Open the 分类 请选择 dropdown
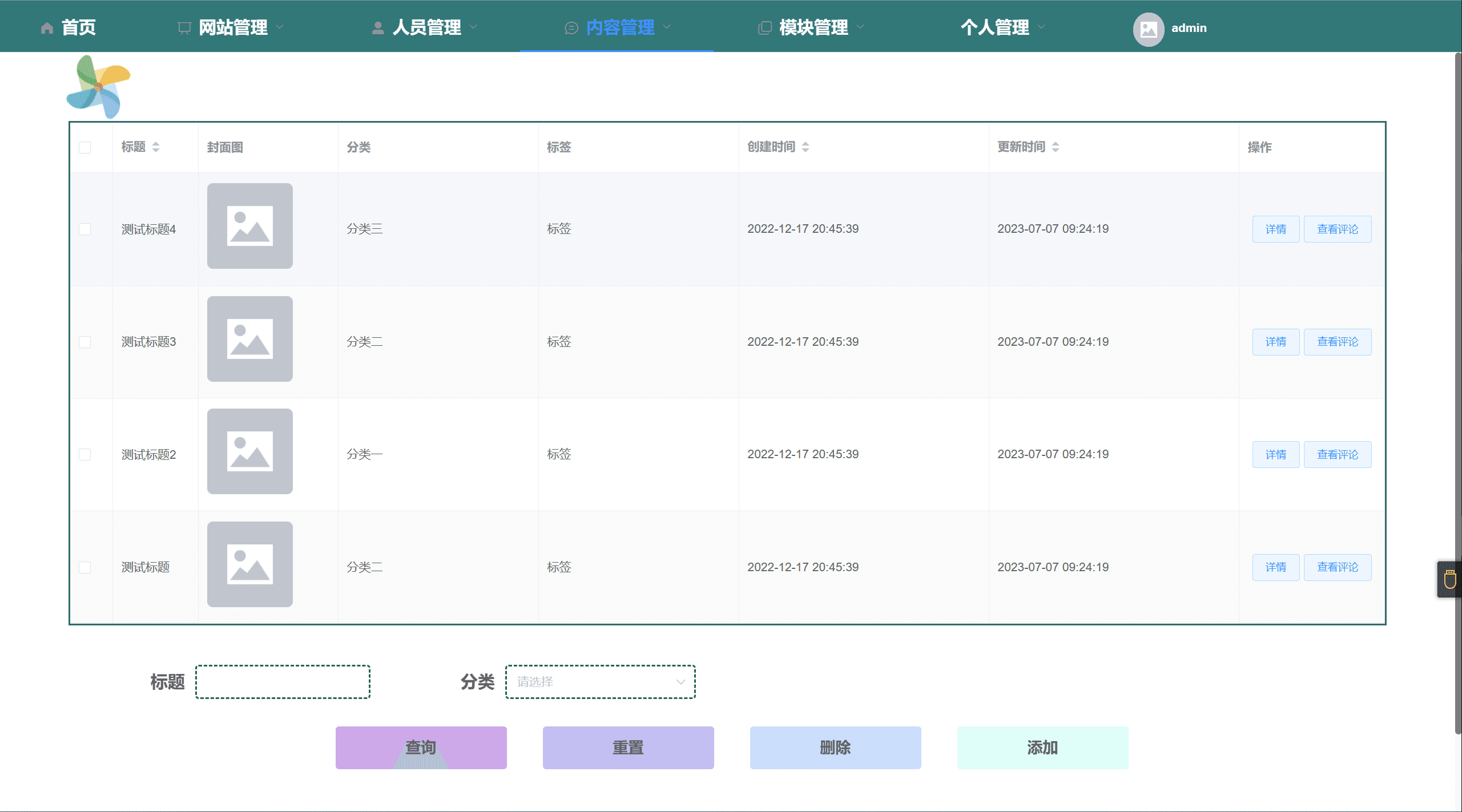1462x812 pixels. [599, 682]
